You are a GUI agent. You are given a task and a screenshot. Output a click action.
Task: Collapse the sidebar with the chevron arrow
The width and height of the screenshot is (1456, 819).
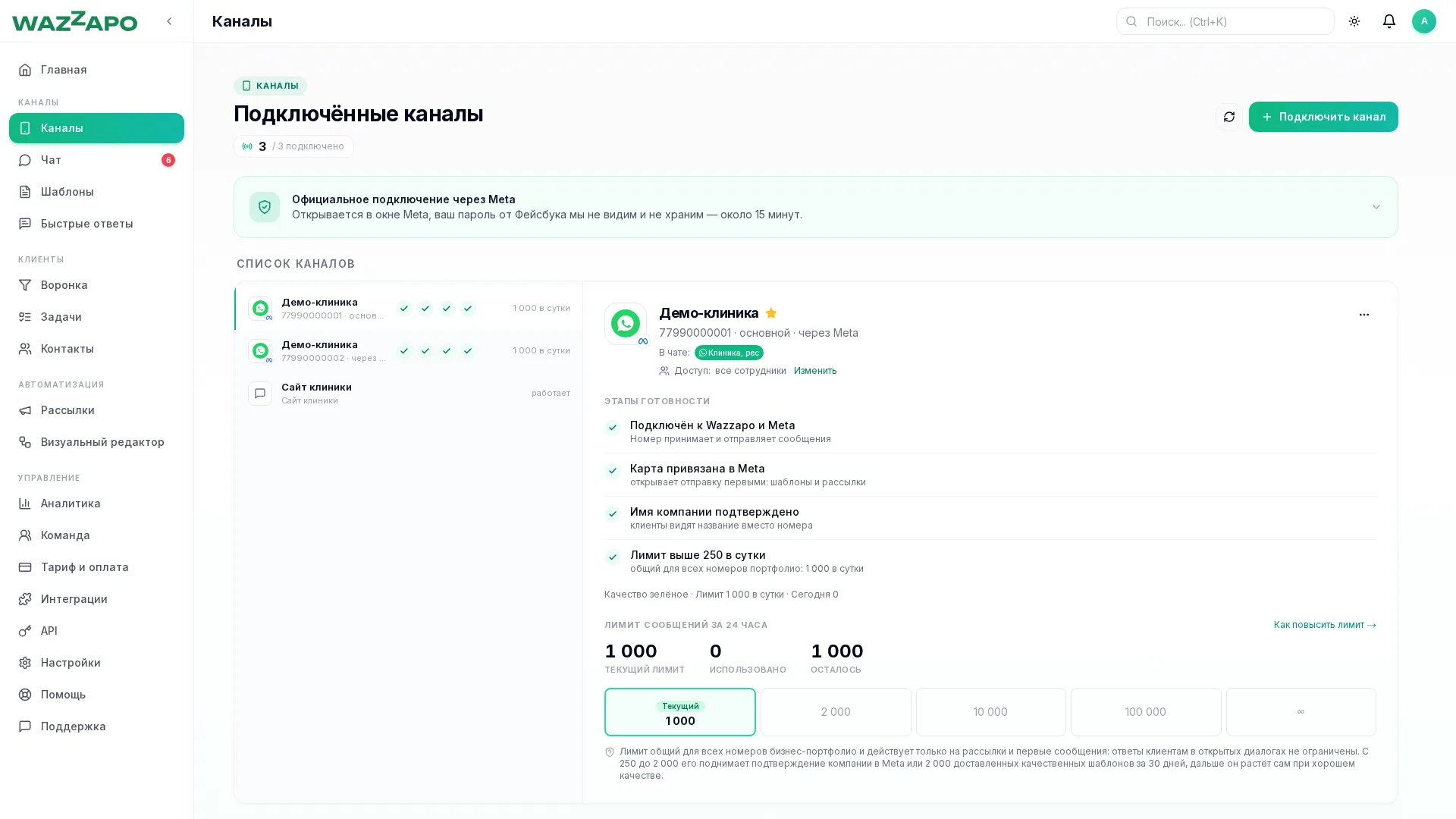pyautogui.click(x=169, y=21)
